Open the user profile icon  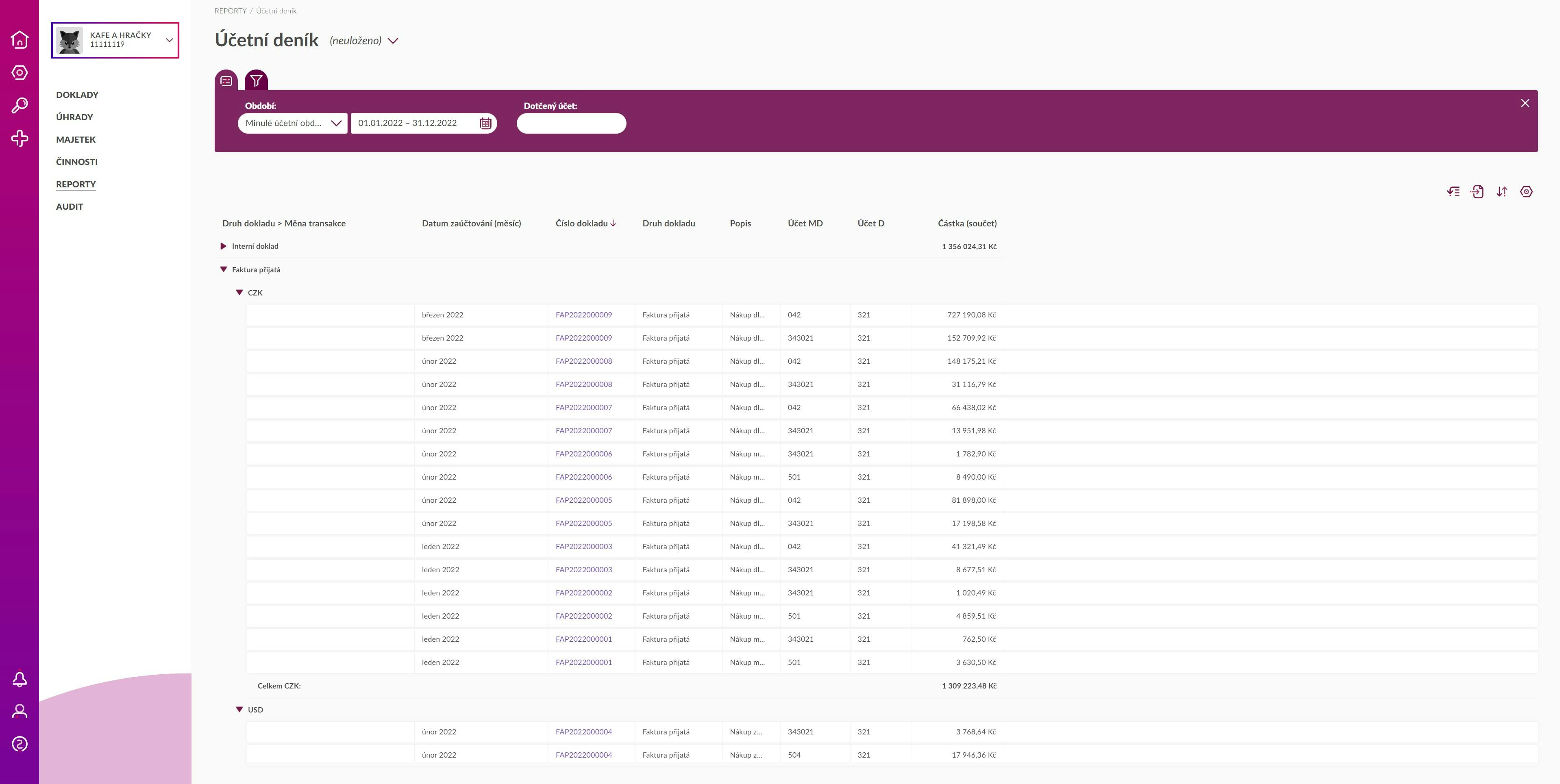click(x=20, y=711)
